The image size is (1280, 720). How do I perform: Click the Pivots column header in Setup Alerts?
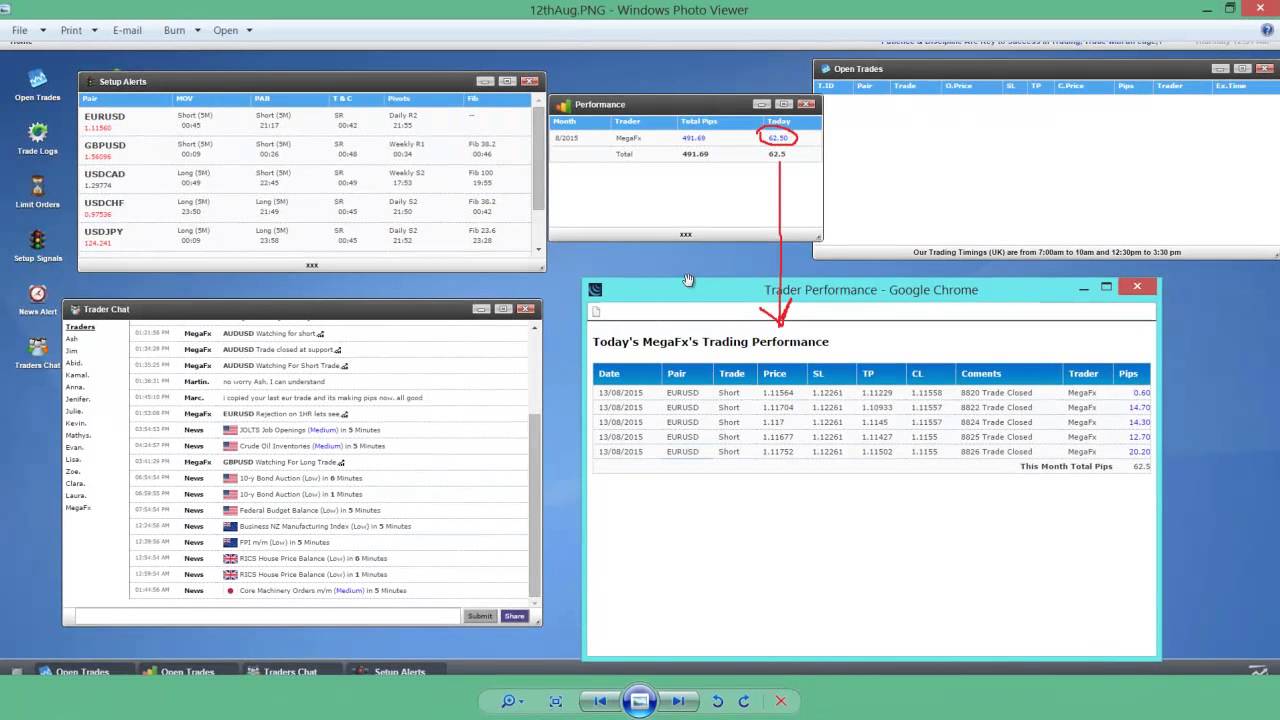tap(399, 99)
